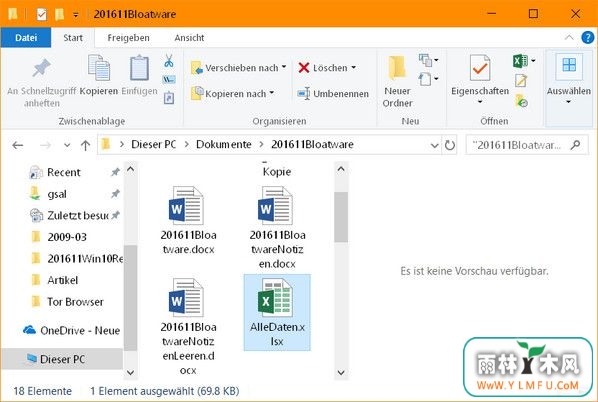The height and width of the screenshot is (402, 598).
Task: Click file list scrollbar thumb
Action: click(341, 217)
